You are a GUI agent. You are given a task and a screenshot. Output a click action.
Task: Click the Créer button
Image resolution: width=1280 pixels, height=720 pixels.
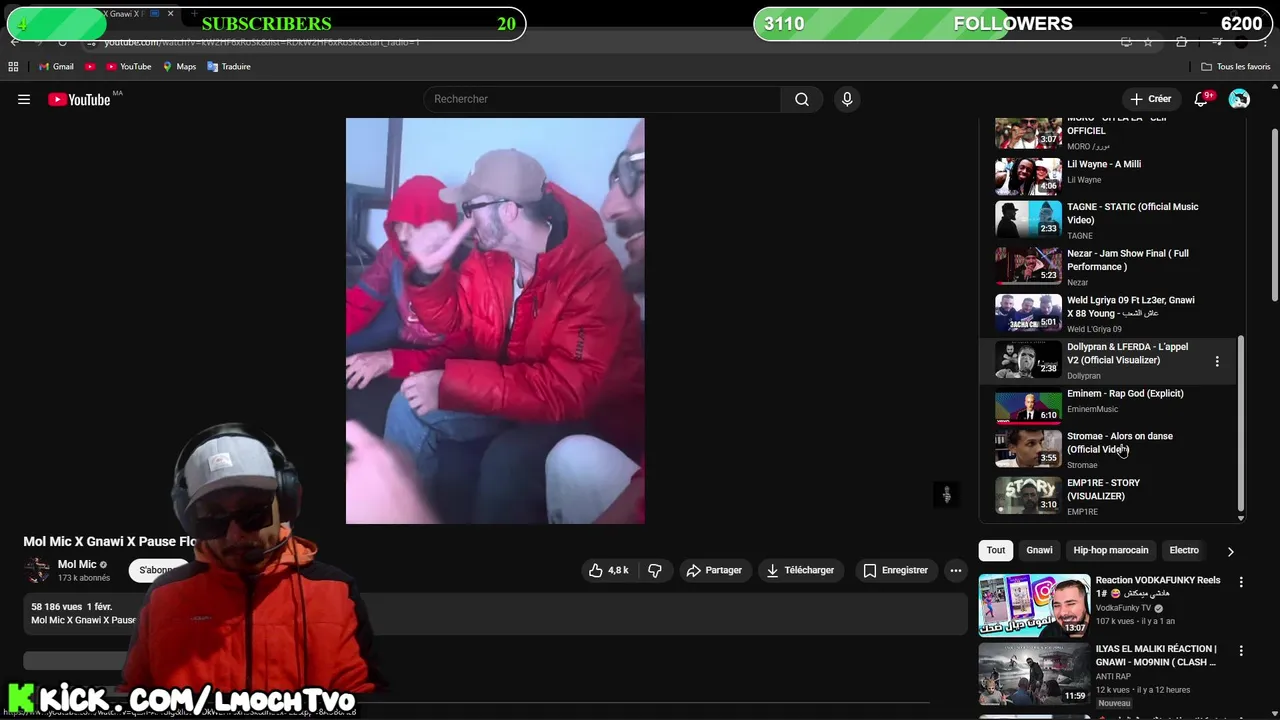click(x=1150, y=99)
